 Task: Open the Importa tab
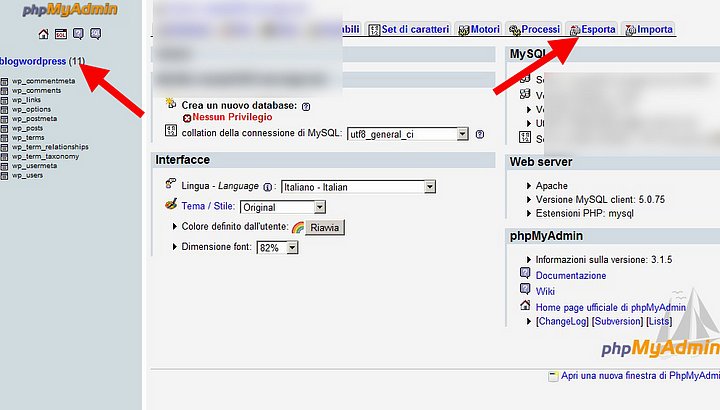point(649,29)
